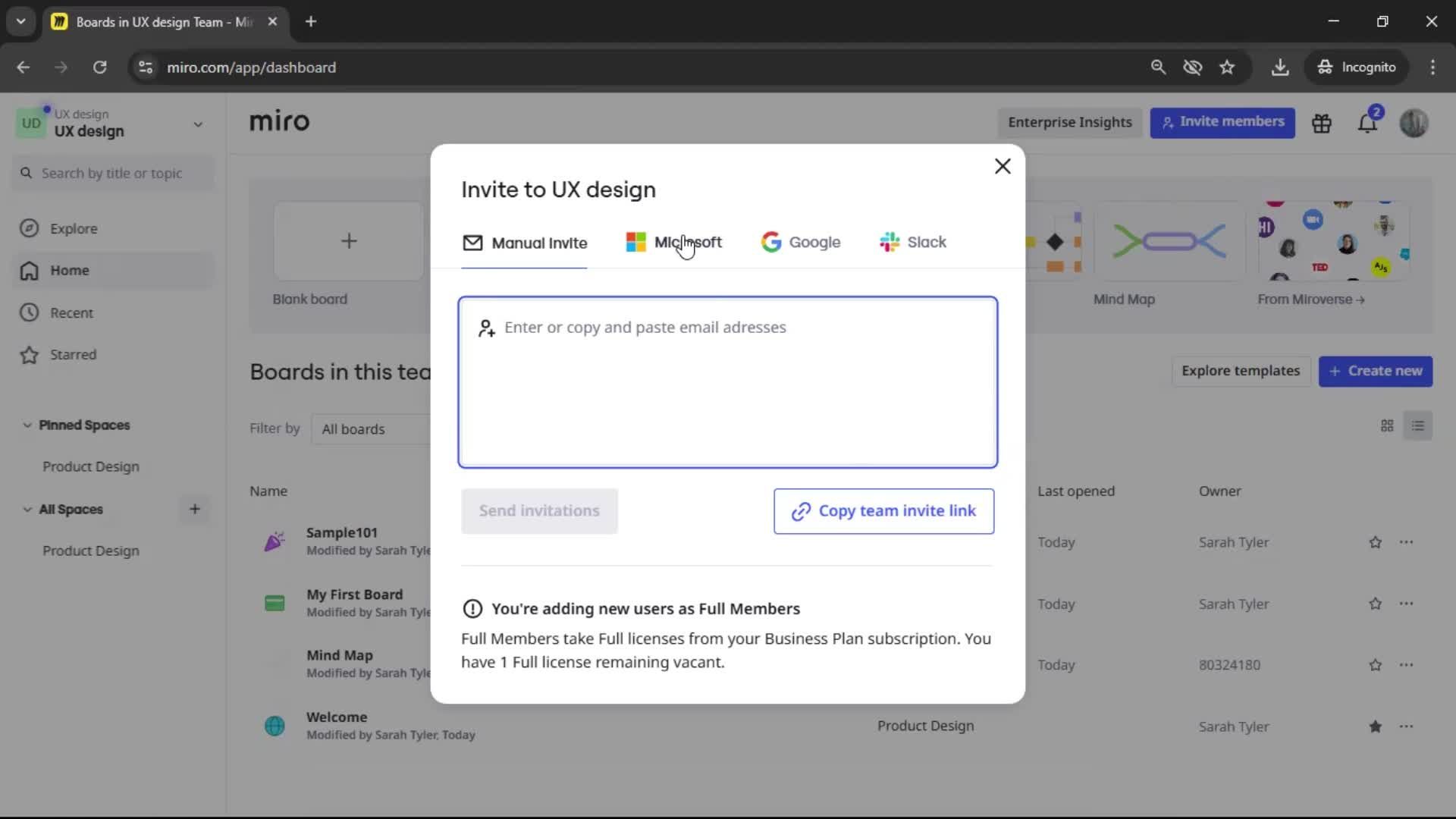1456x819 pixels.
Task: Create a Blank board
Action: click(x=349, y=241)
